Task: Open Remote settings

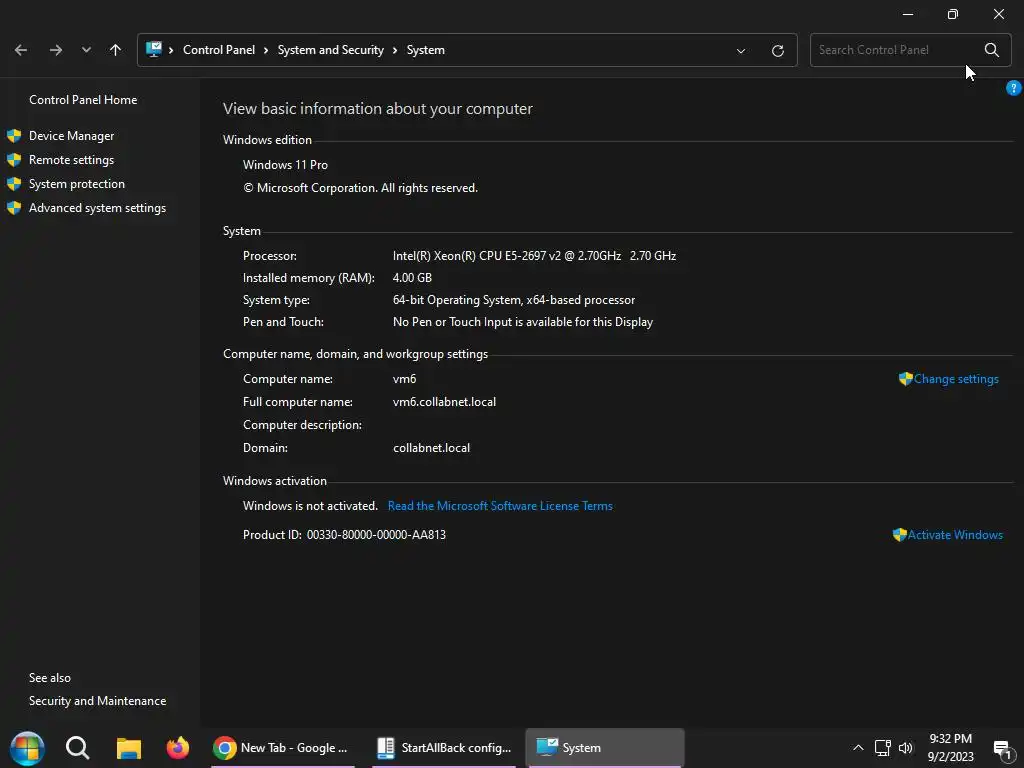Action: pyautogui.click(x=71, y=160)
